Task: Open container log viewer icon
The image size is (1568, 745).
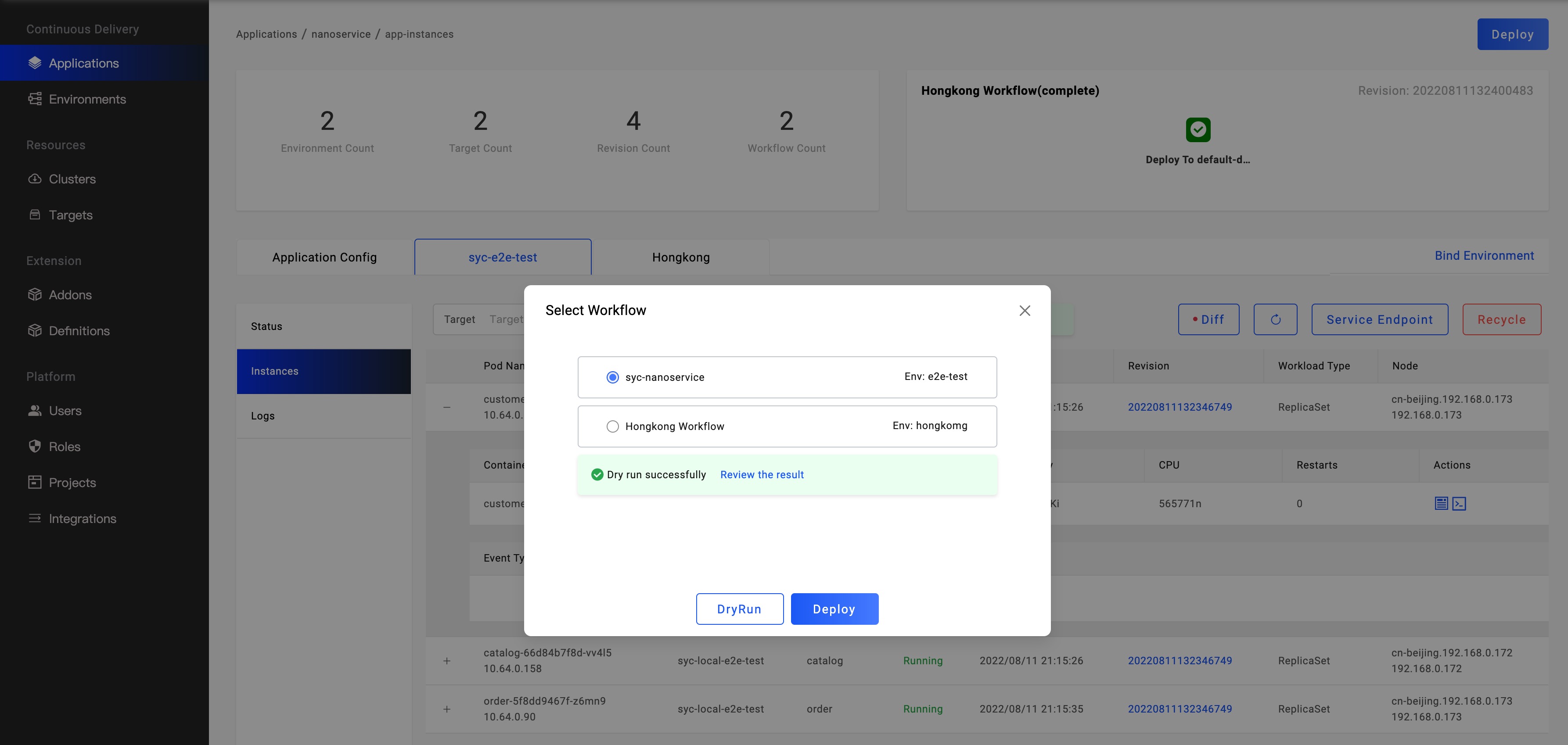Action: (x=1441, y=504)
